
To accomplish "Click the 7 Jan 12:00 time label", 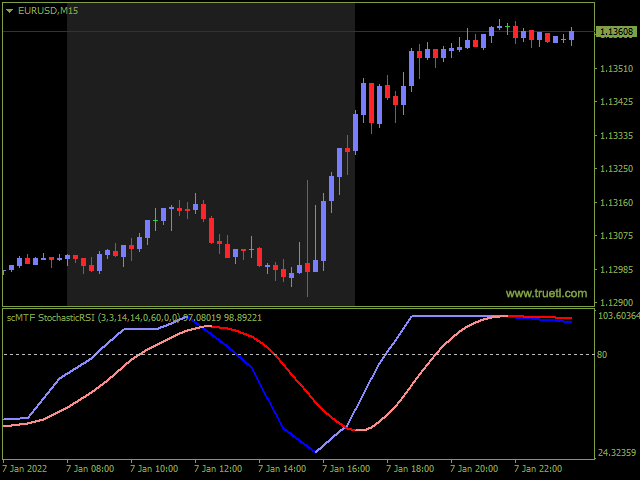I will pos(218,469).
